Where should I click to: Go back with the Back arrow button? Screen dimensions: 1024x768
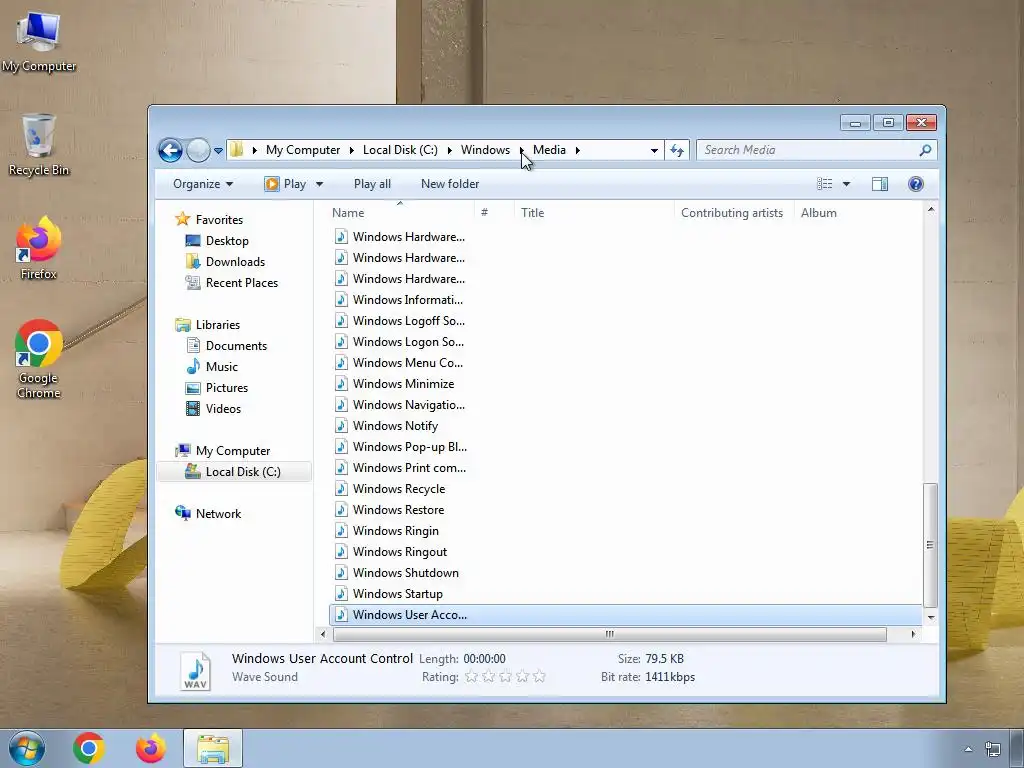click(x=170, y=150)
